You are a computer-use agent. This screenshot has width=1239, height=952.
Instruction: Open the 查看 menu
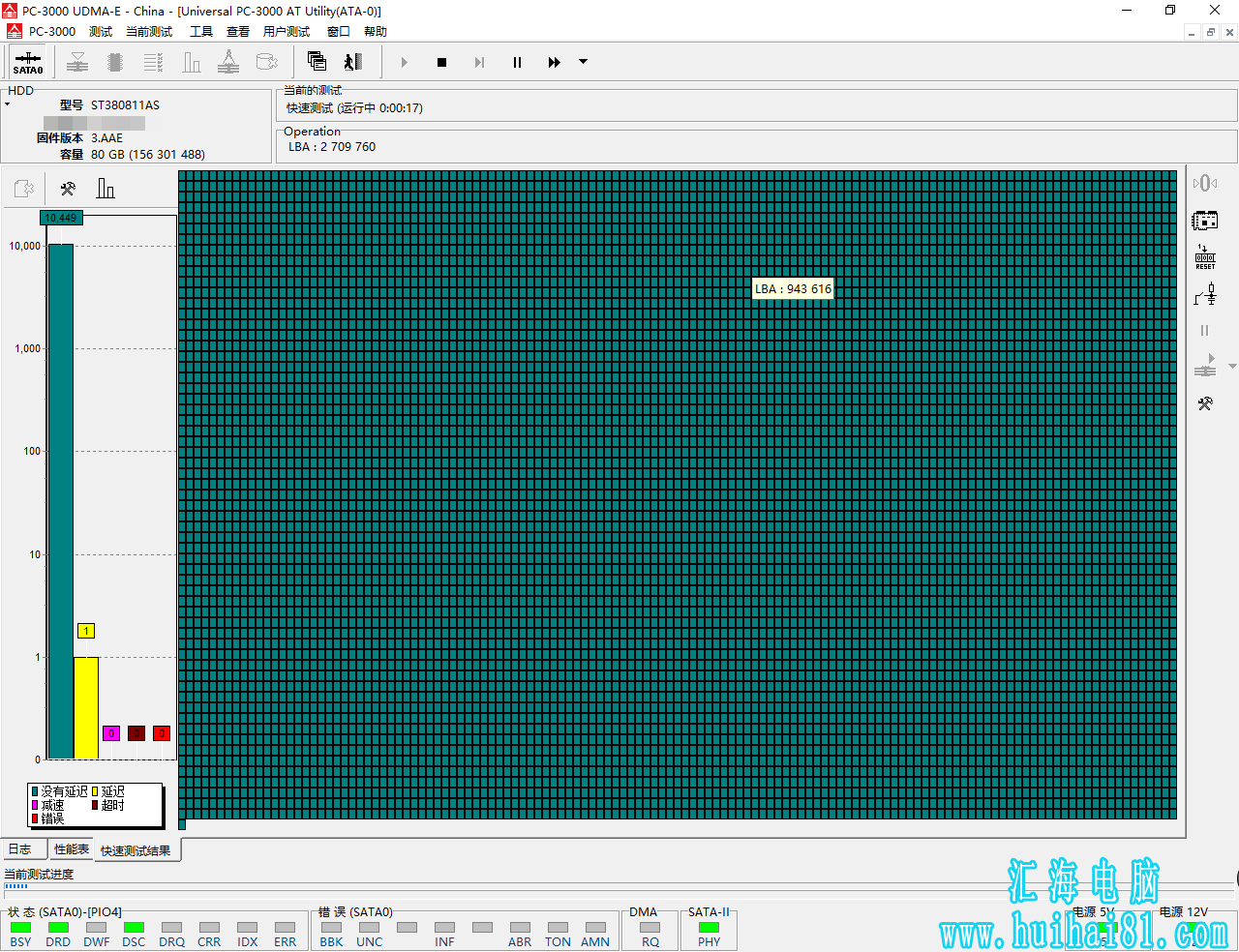(x=238, y=31)
